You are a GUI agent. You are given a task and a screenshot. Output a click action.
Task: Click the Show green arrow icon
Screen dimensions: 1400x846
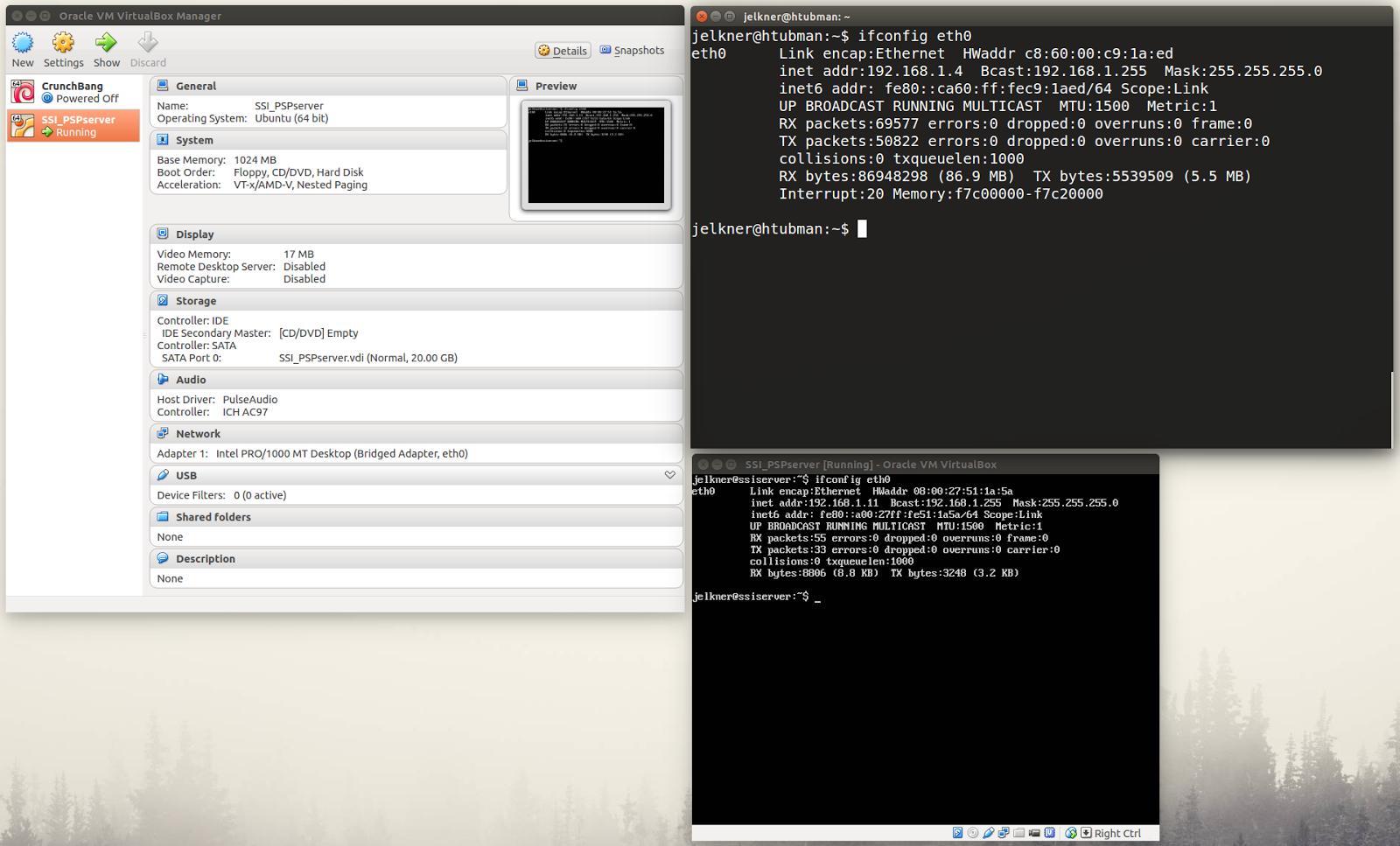click(106, 42)
